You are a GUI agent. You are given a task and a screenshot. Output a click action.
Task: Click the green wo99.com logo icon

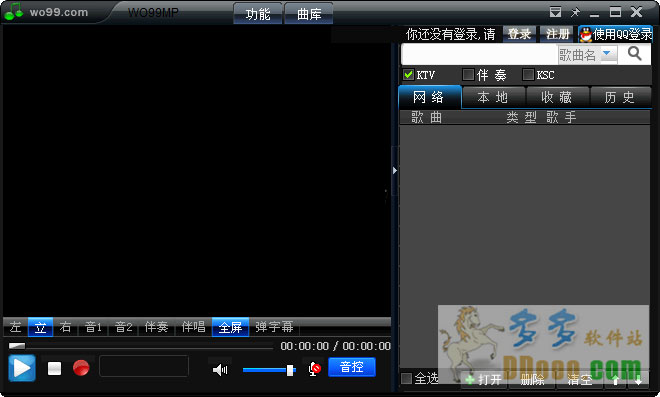coord(13,12)
